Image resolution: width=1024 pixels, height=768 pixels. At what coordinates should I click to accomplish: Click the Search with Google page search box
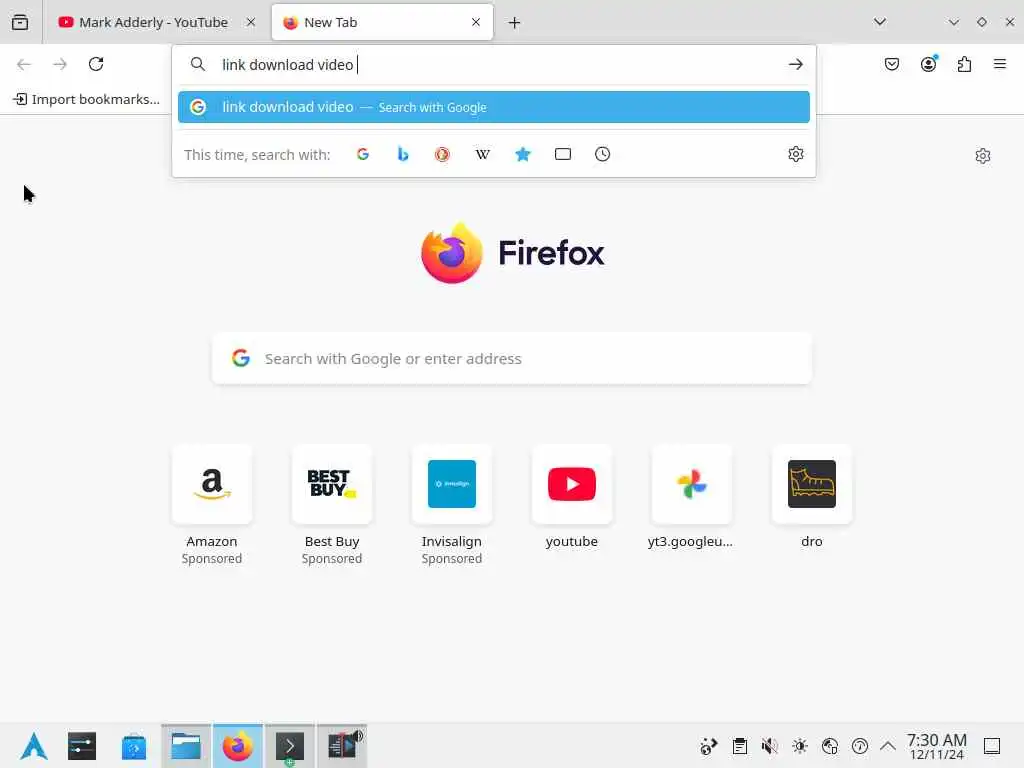(x=512, y=359)
